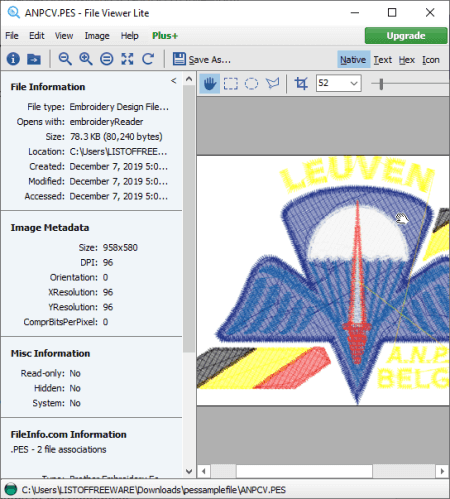Click the file path in the status bar

154,490
